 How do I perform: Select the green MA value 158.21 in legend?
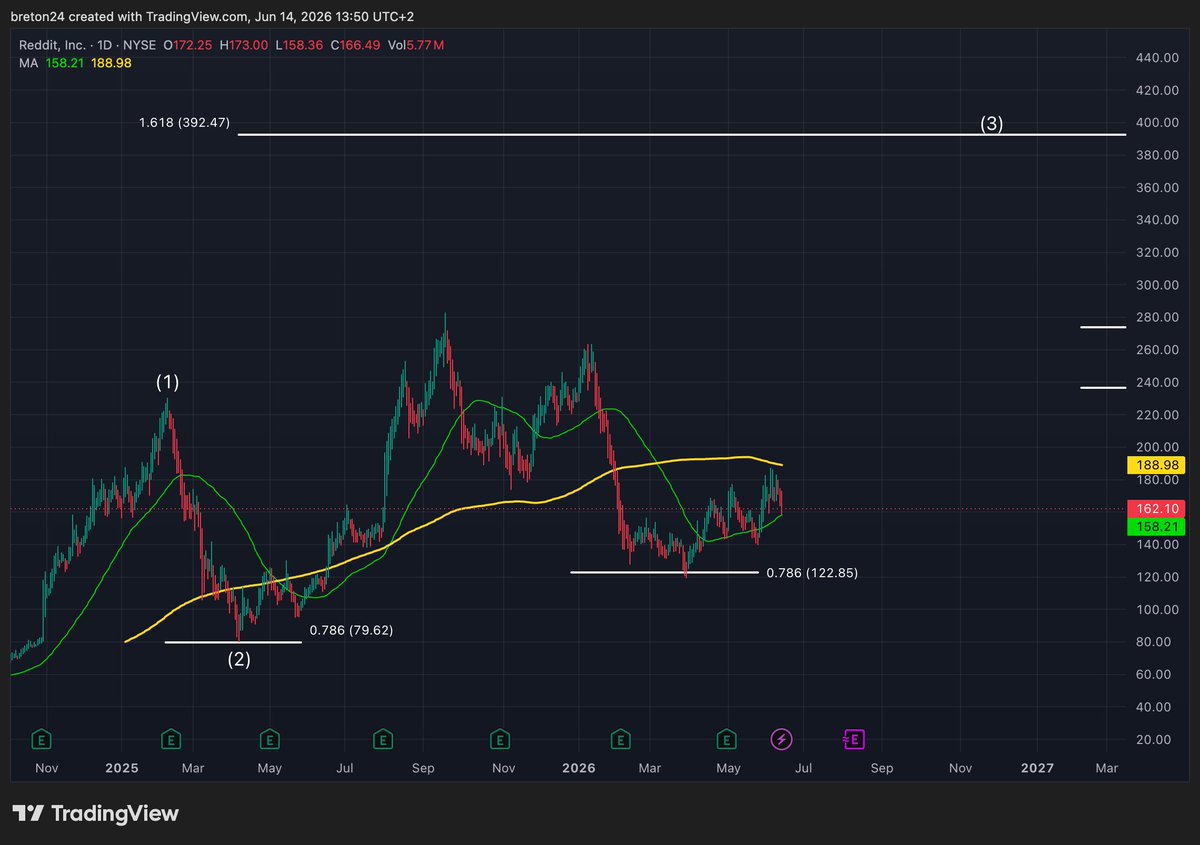65,63
